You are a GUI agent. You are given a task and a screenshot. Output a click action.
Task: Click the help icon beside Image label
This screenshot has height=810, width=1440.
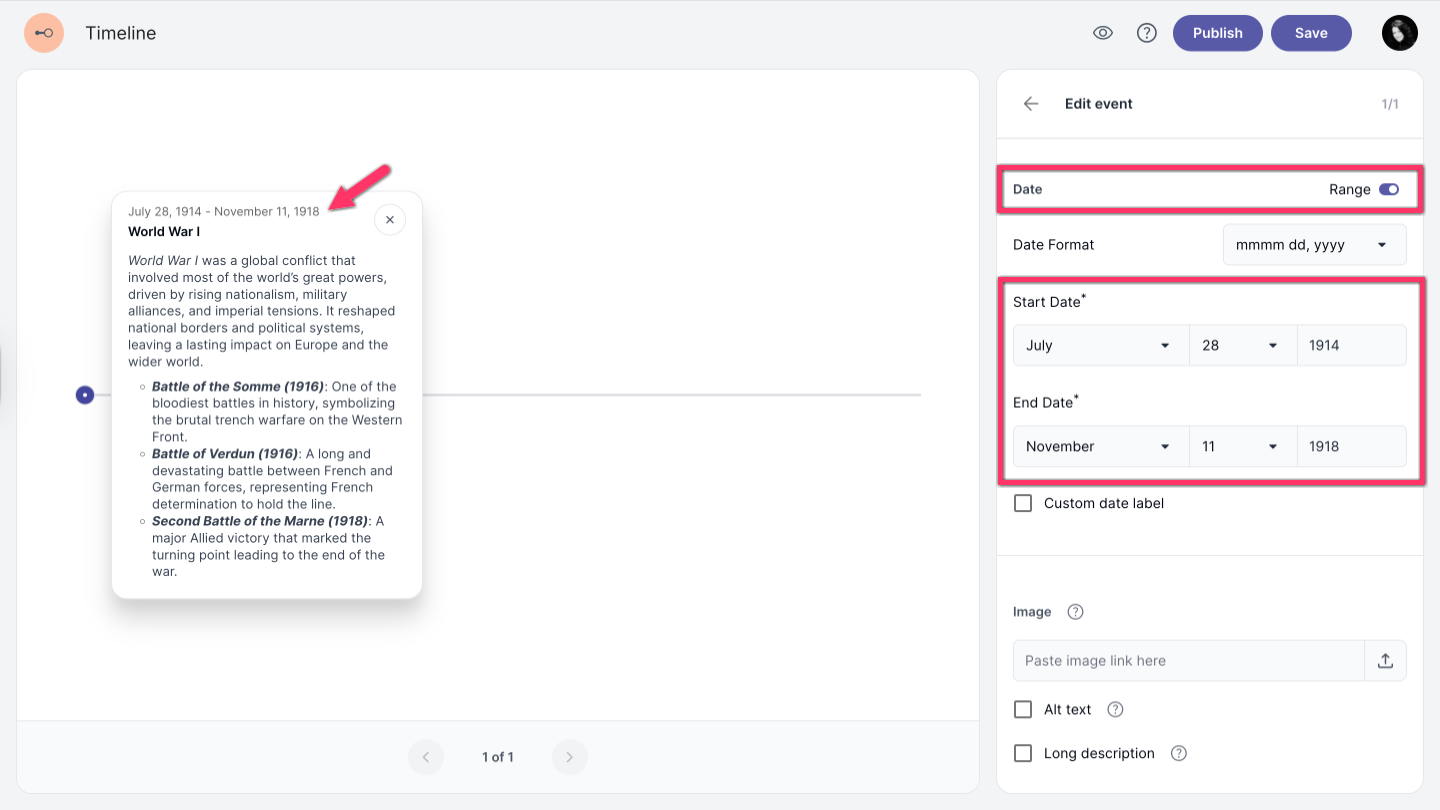[x=1075, y=612]
